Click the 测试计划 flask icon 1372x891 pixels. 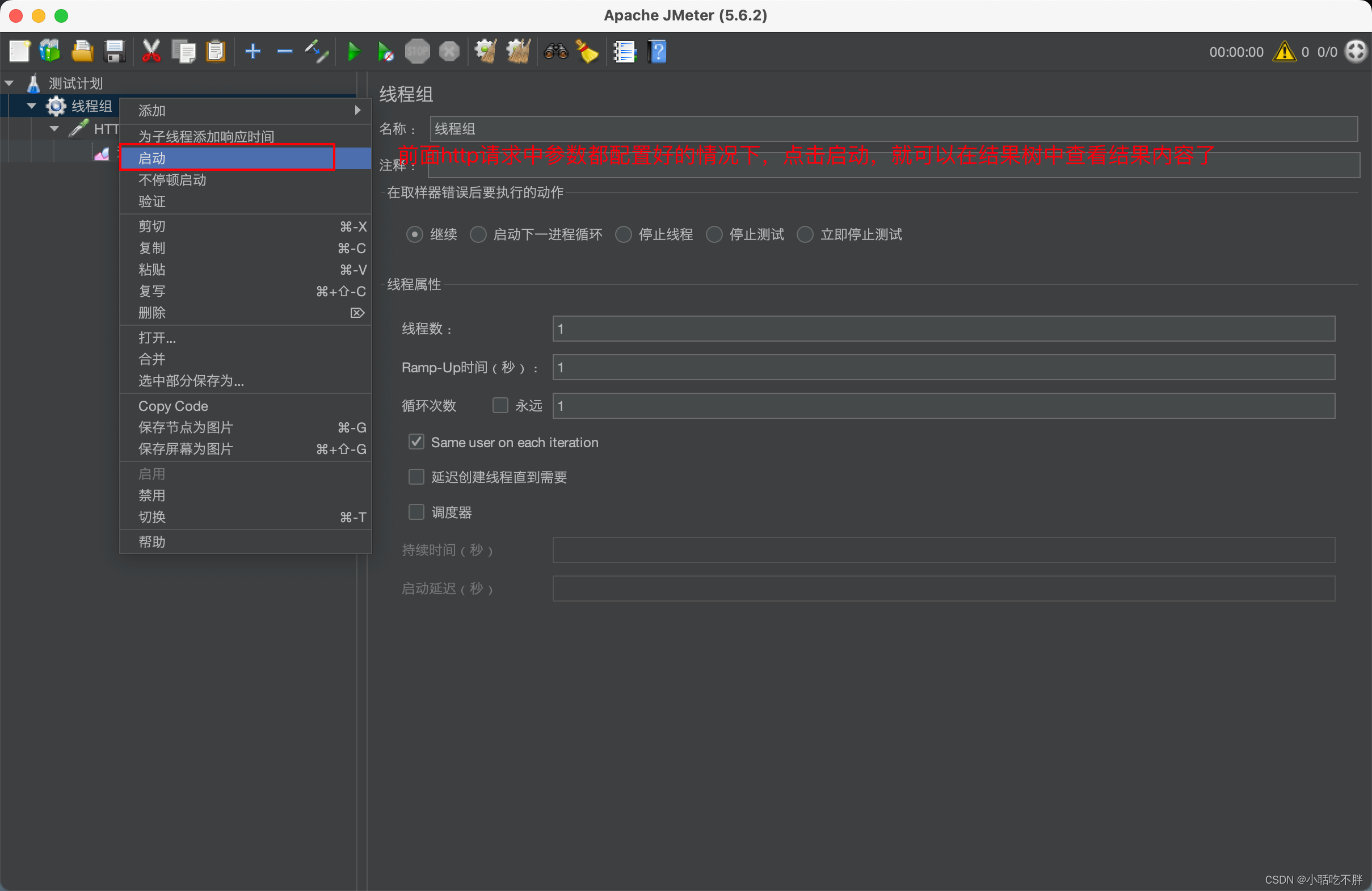(33, 83)
